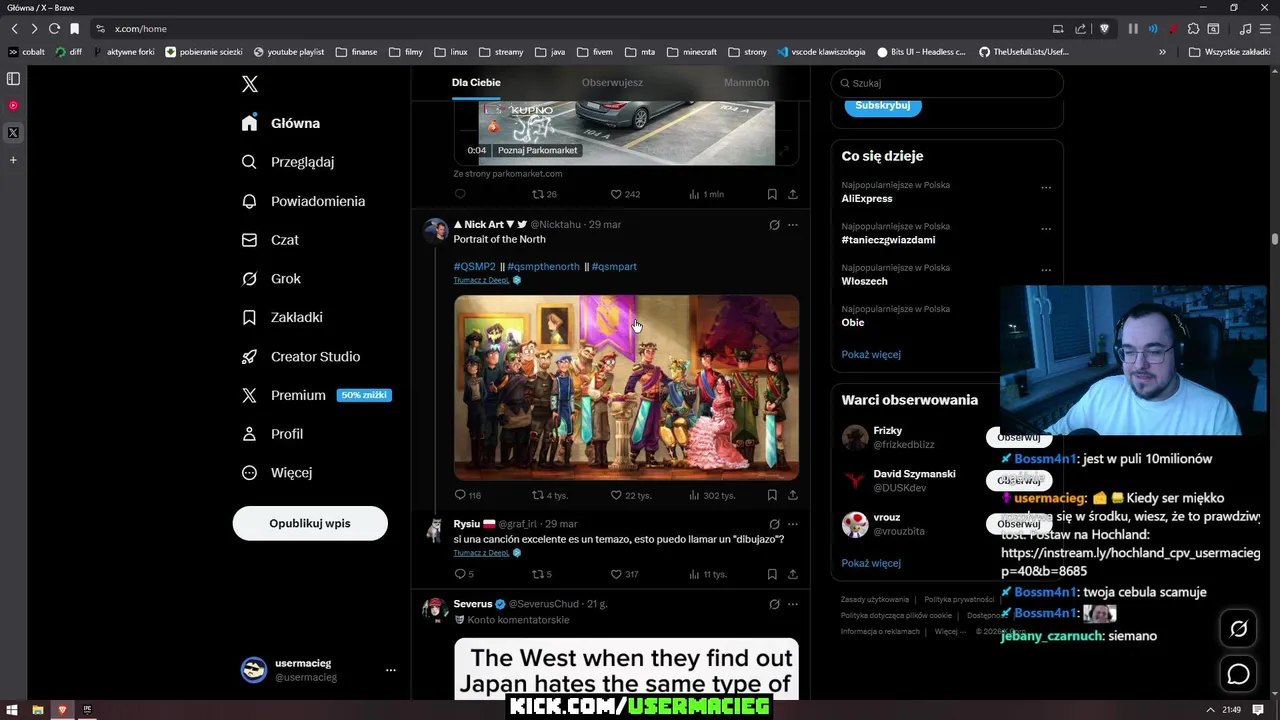Screen dimensions: 1280x720
Task: Open Przeglądaj search page
Action: click(288, 162)
